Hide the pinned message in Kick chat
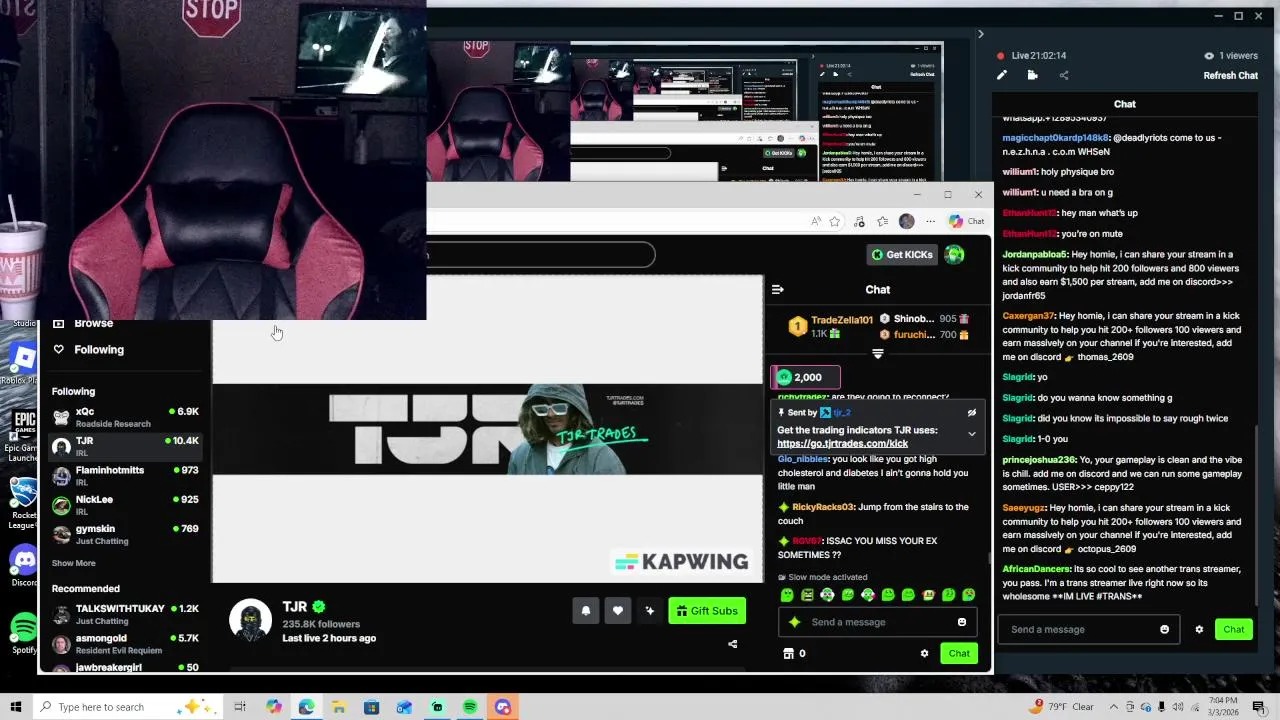This screenshot has height=720, width=1280. (971, 412)
